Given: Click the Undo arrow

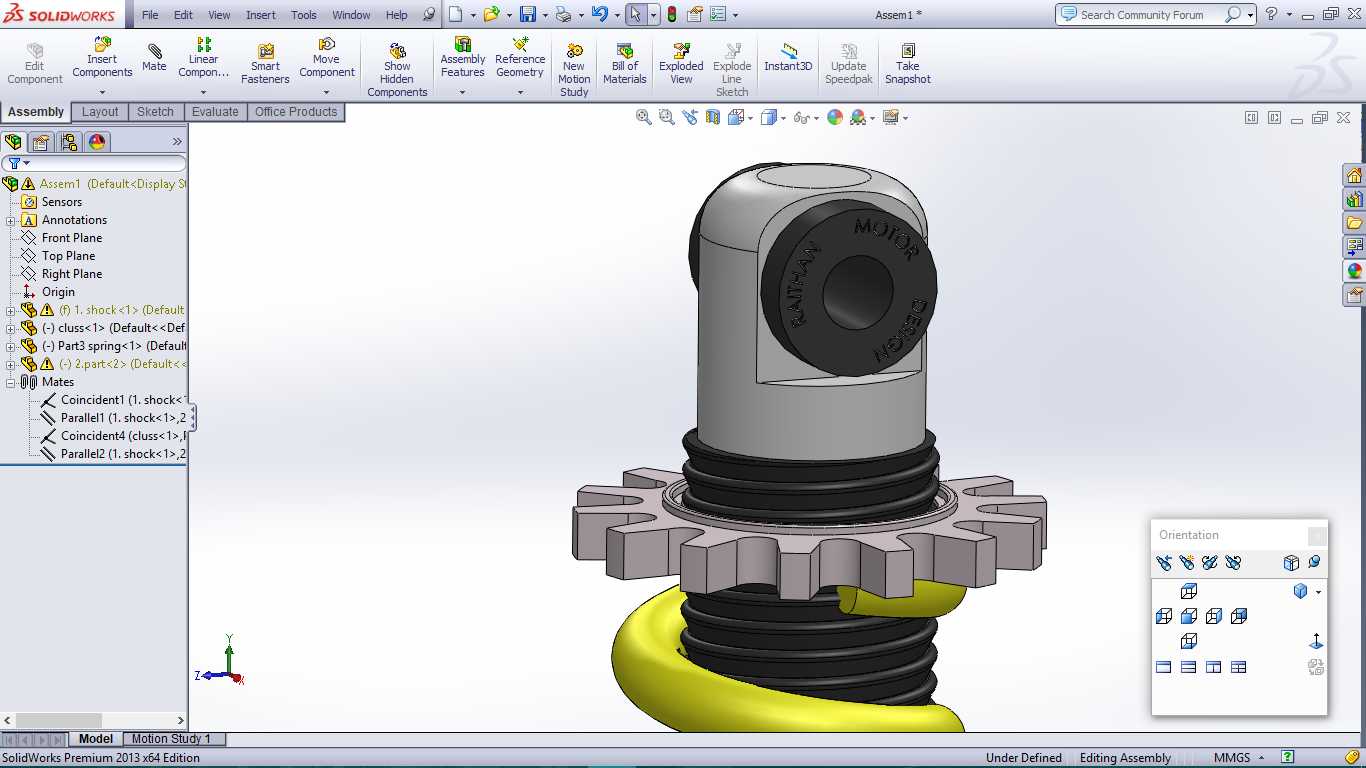Looking at the screenshot, I should coord(599,14).
